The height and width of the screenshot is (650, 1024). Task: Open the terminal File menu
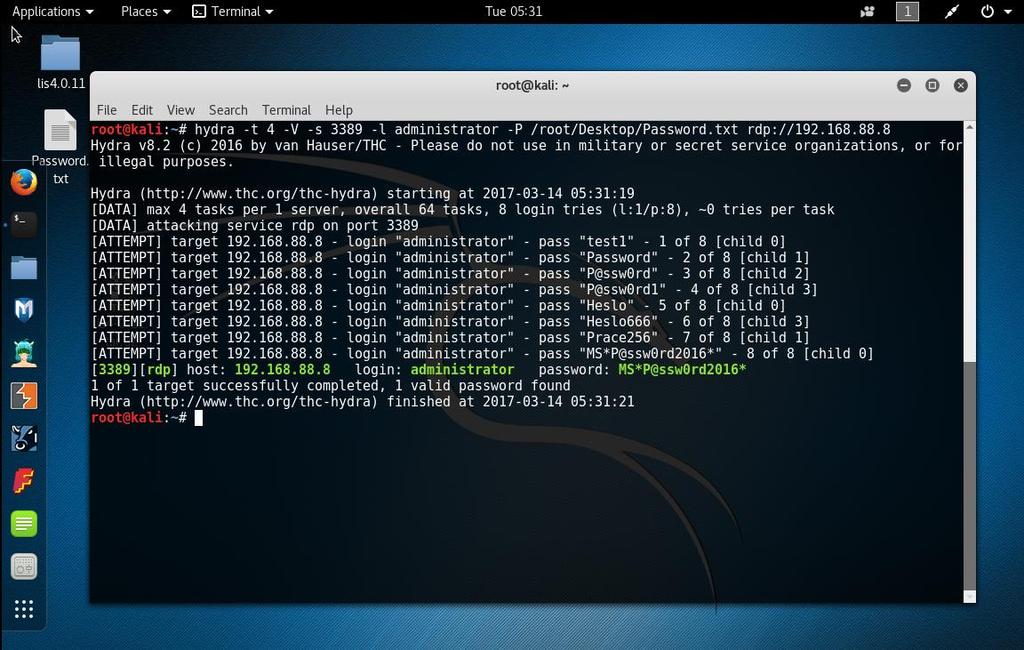click(x=106, y=110)
